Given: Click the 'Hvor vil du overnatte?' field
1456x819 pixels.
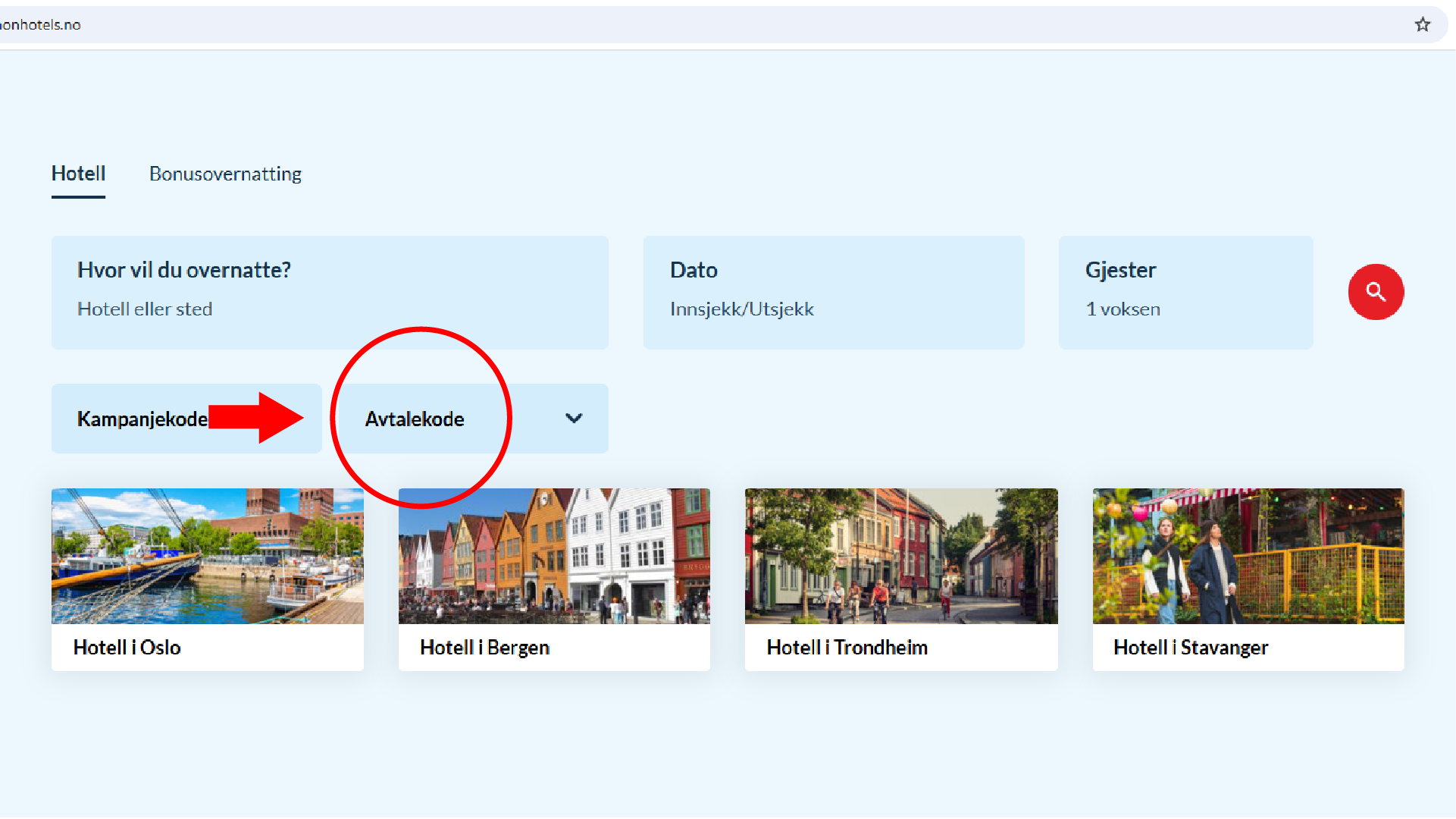Looking at the screenshot, I should click(330, 293).
